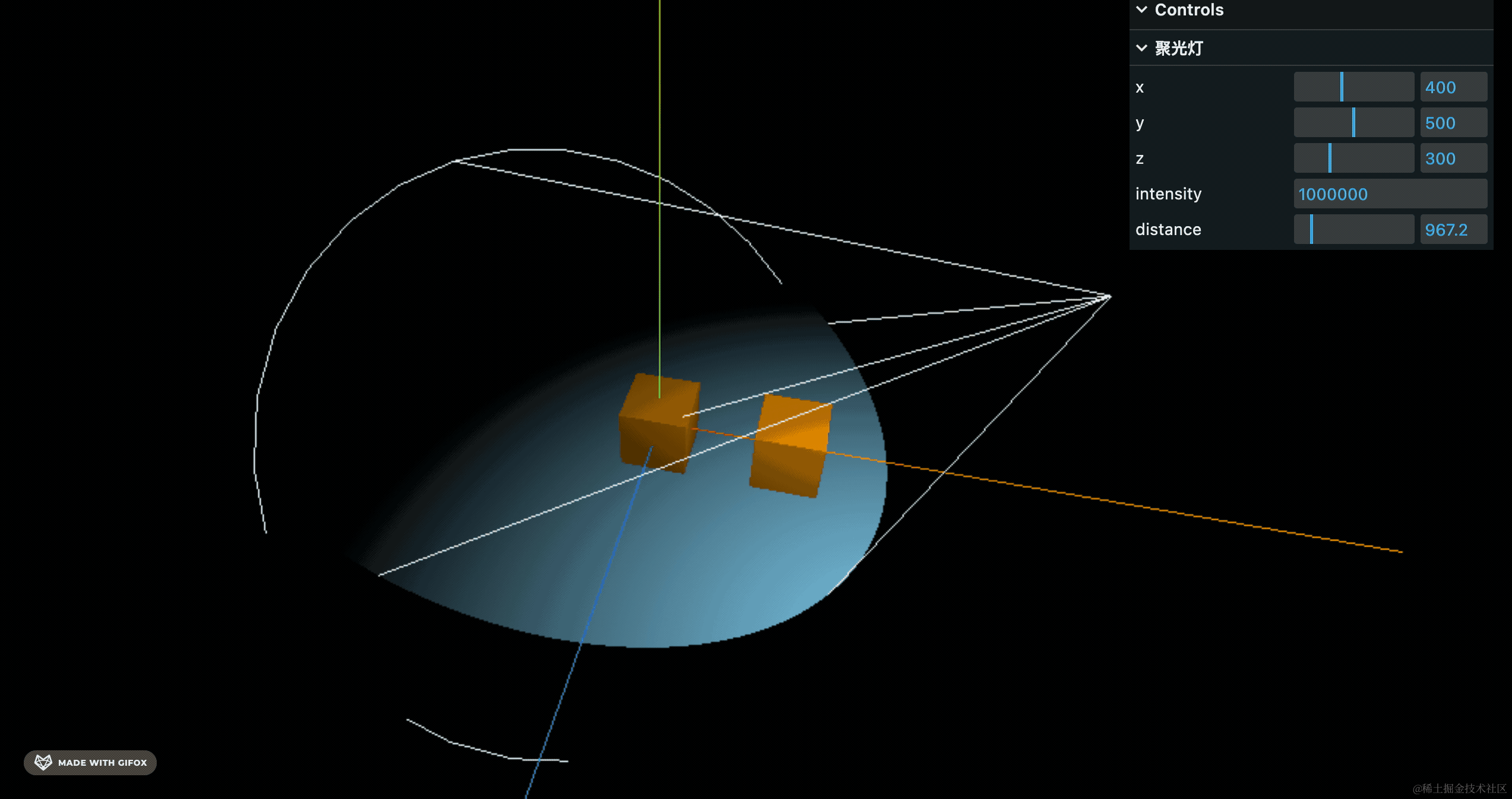
Task: Adjust the z position slider
Action: tap(1353, 158)
